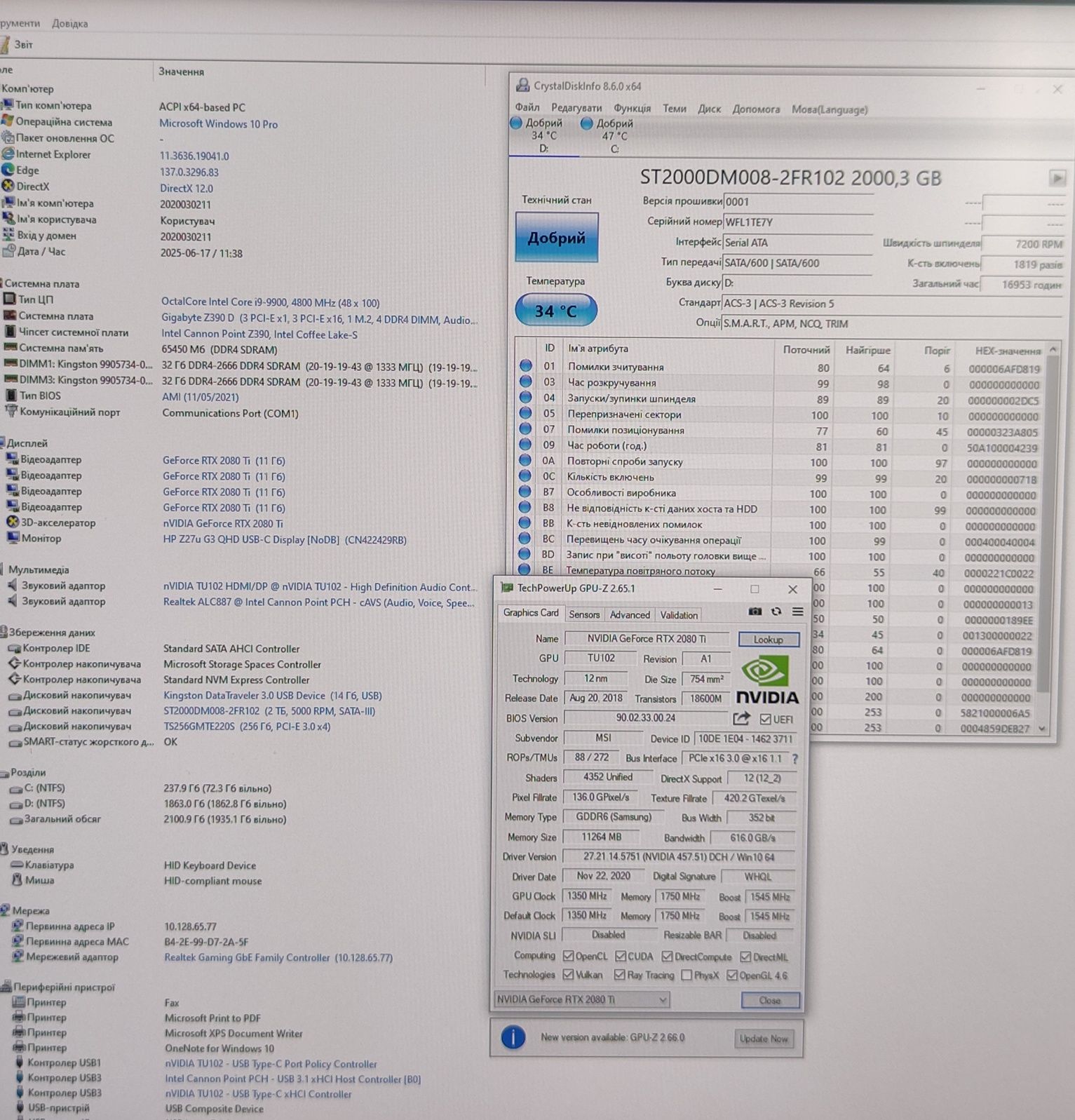Toggle the Vulkan checkbox
The width and height of the screenshot is (1075, 1120).
568,975
